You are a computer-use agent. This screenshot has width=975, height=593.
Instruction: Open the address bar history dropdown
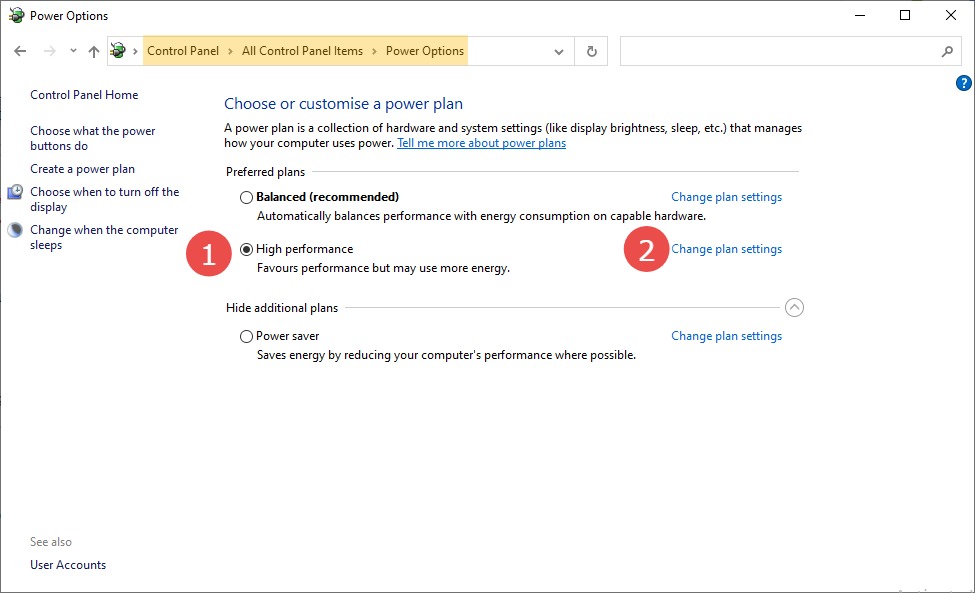coord(559,51)
